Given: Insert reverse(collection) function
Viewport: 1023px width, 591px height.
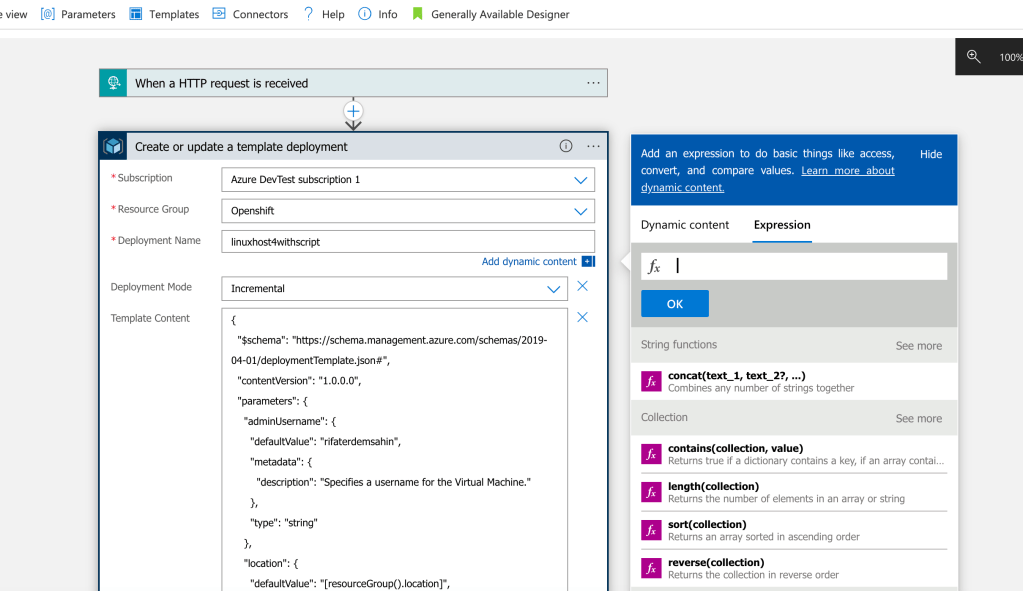Looking at the screenshot, I should coord(794,568).
